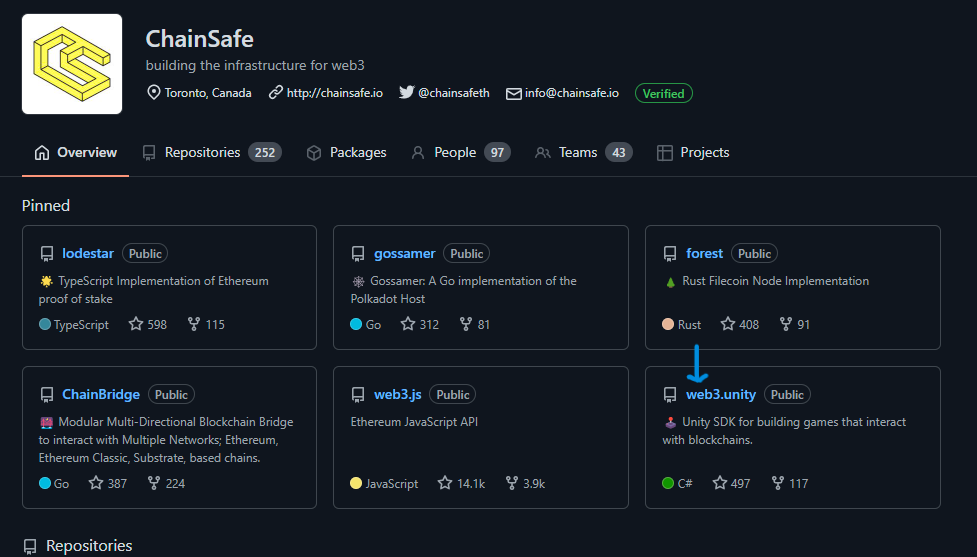Click the Toronto, Canada location pin icon
The width and height of the screenshot is (977, 557).
(x=153, y=93)
